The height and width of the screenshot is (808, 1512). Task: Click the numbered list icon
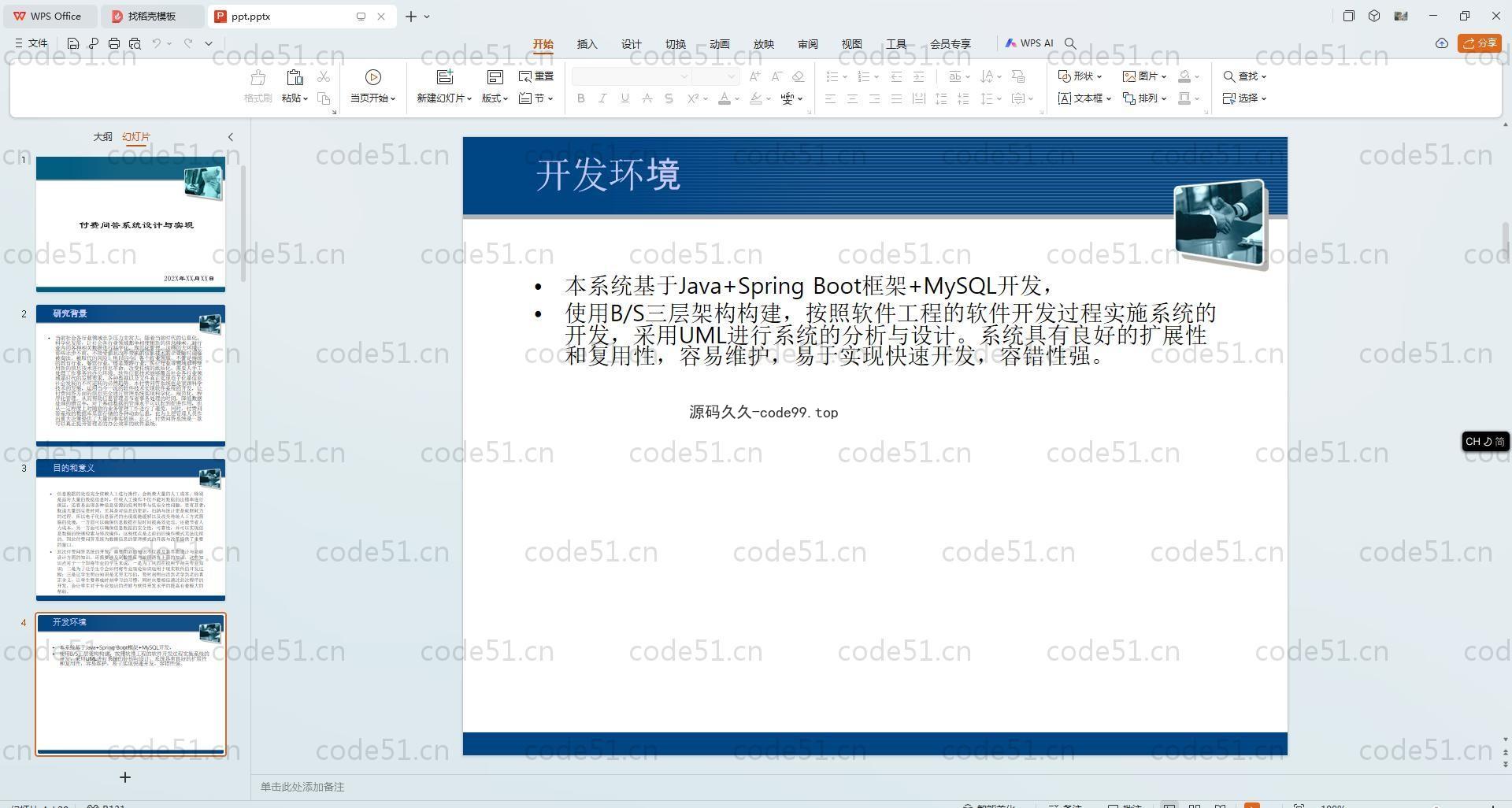(x=864, y=76)
